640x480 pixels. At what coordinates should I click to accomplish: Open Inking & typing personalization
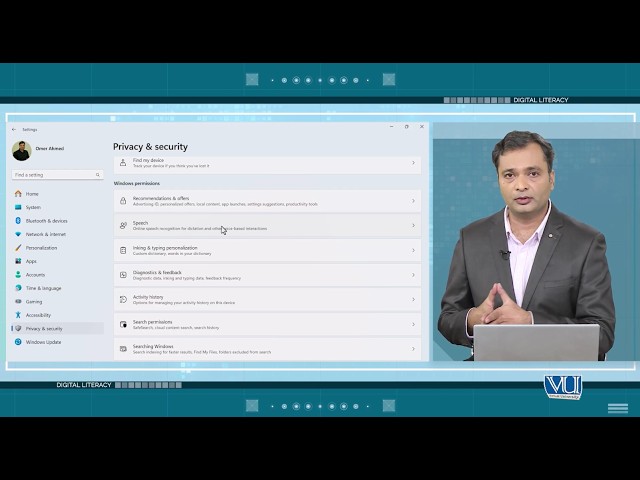point(267,250)
